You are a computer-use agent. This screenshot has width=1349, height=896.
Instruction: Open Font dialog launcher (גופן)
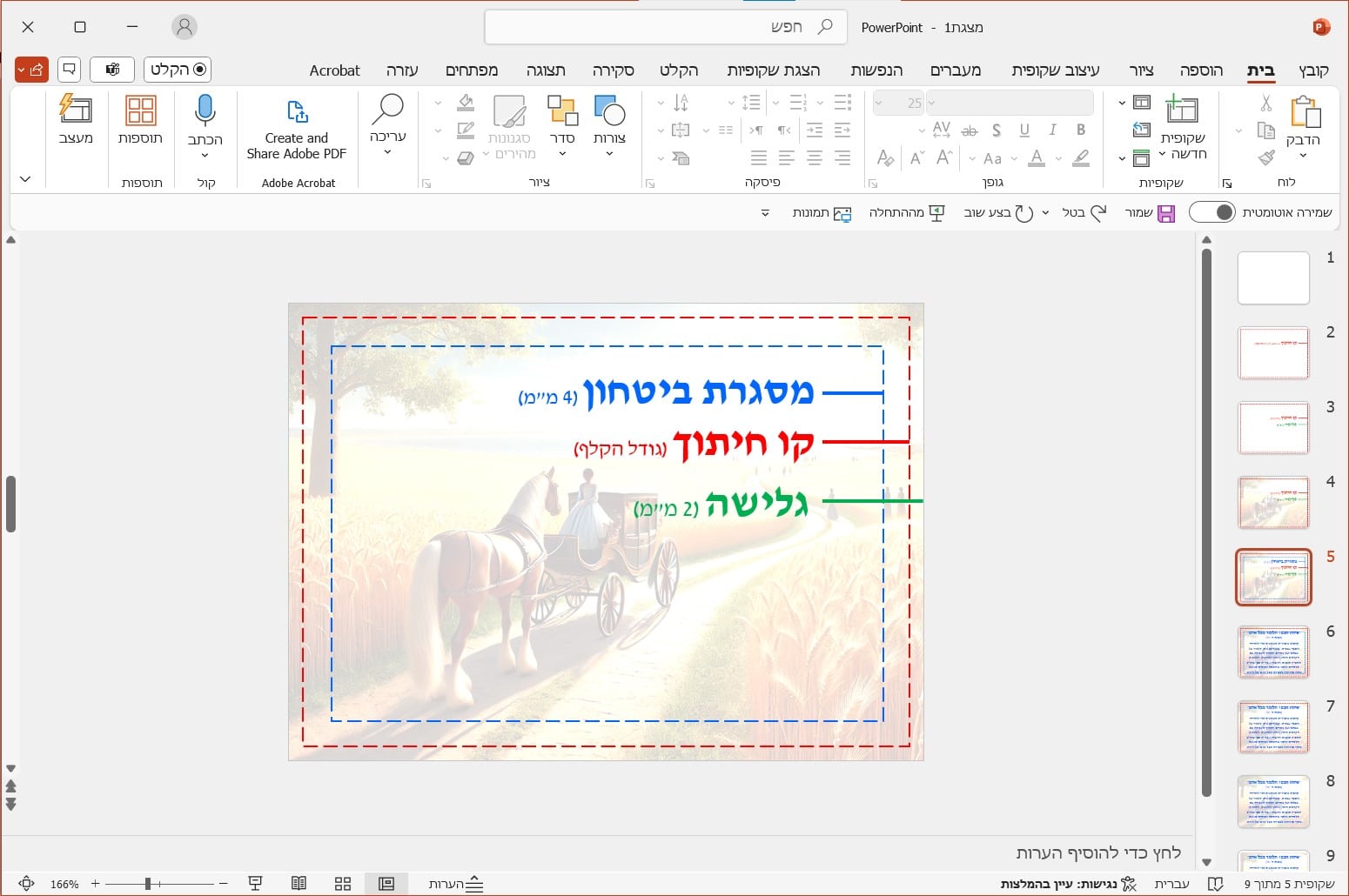click(x=873, y=184)
